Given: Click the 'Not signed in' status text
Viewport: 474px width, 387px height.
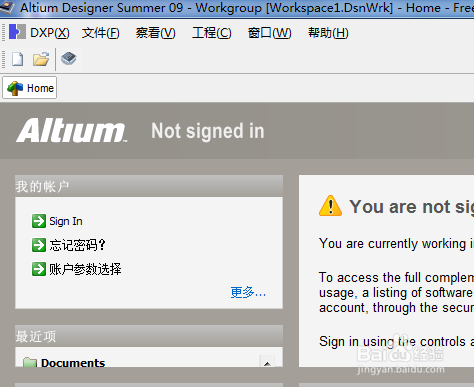Looking at the screenshot, I should [208, 131].
